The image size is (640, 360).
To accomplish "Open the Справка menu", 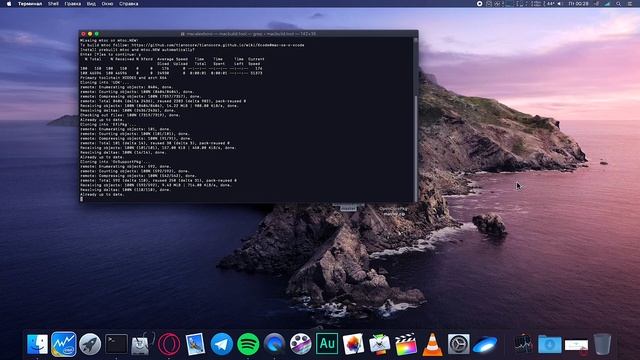I will coord(129,4).
